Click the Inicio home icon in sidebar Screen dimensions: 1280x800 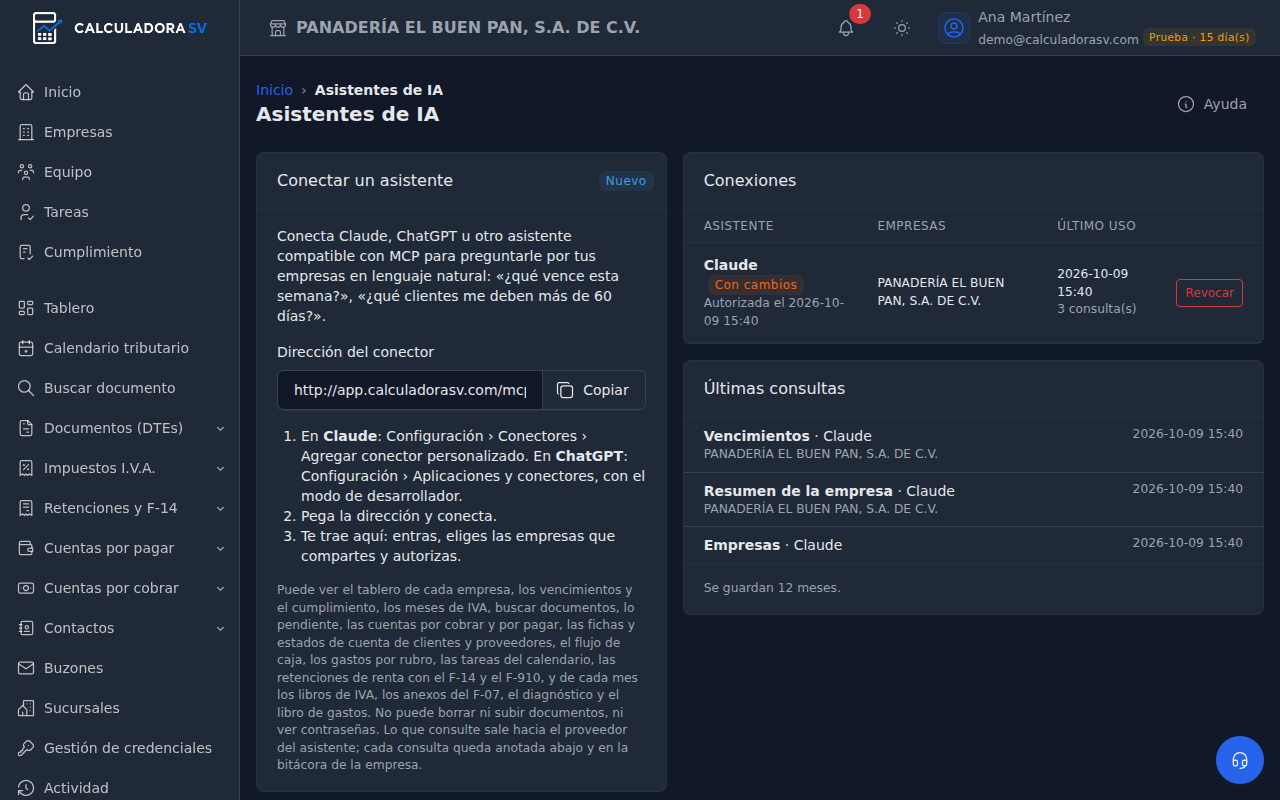click(x=26, y=92)
